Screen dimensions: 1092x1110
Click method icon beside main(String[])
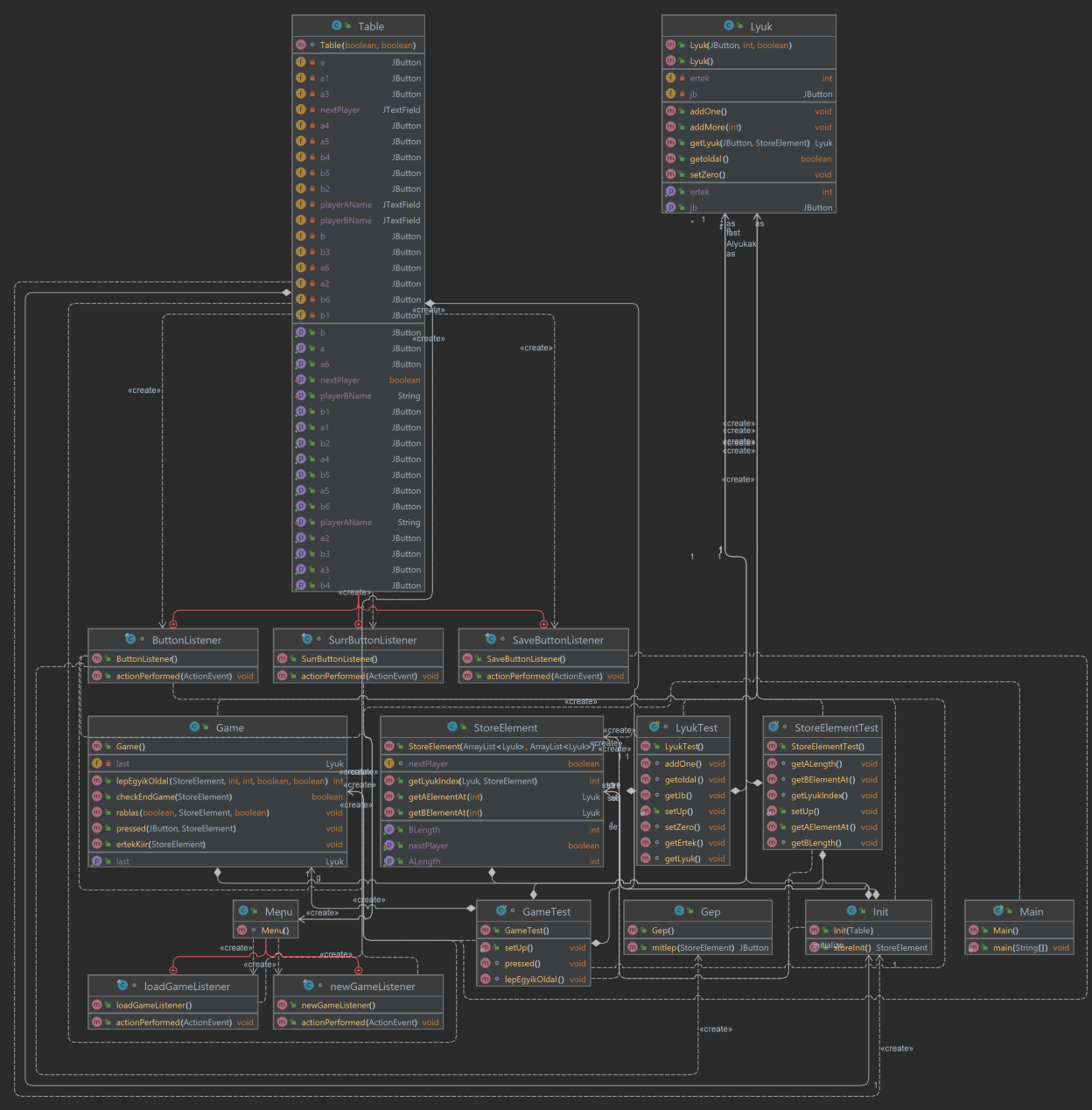974,947
